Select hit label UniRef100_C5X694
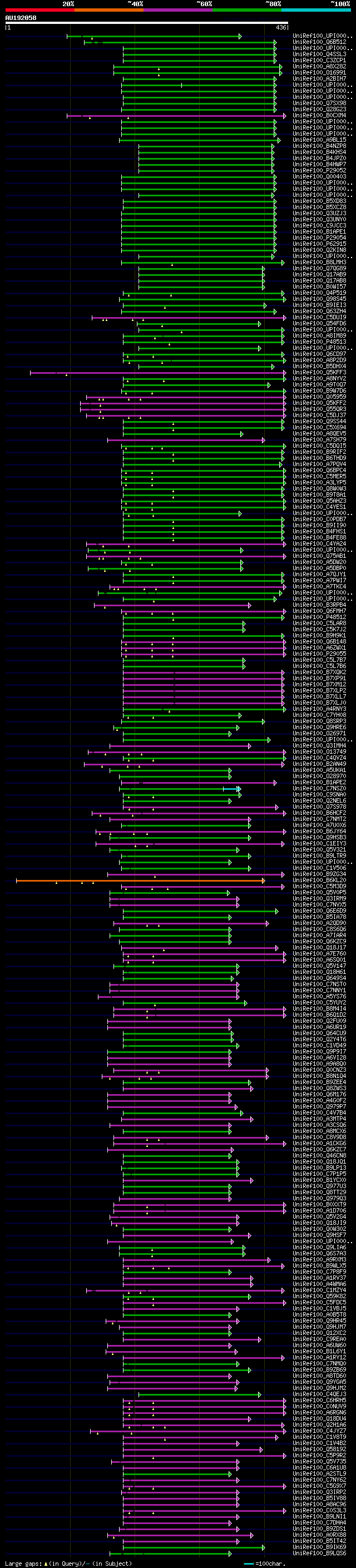The height and width of the screenshot is (1568, 356). point(319,427)
